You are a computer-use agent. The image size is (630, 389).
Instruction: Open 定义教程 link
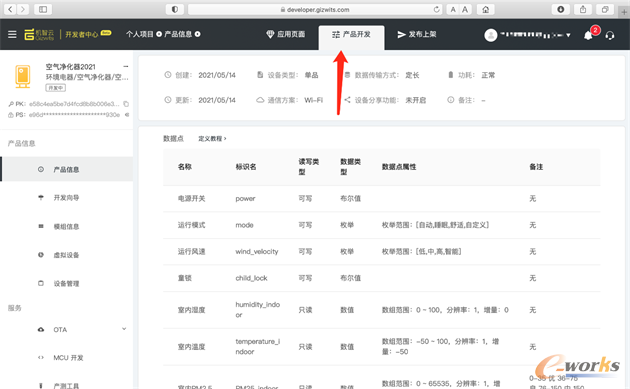212,139
